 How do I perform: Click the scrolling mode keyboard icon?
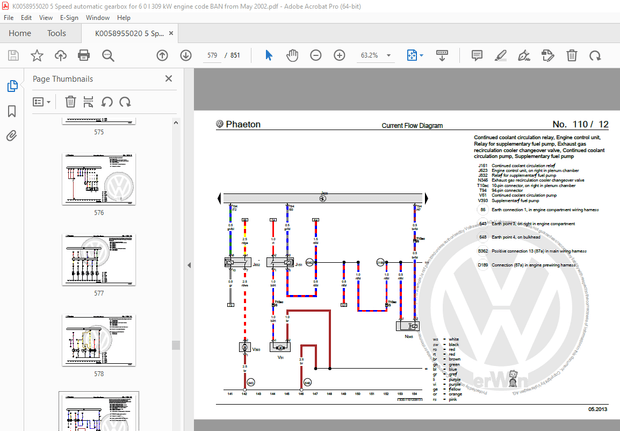coord(442,55)
